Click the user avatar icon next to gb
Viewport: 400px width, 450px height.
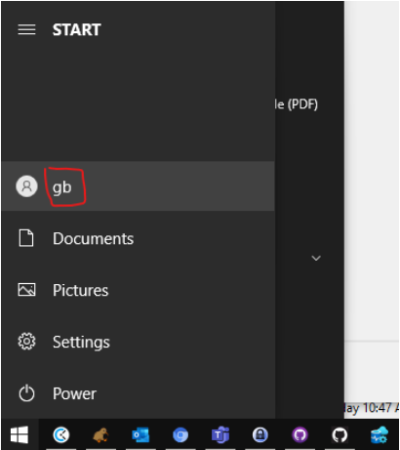[x=27, y=186]
